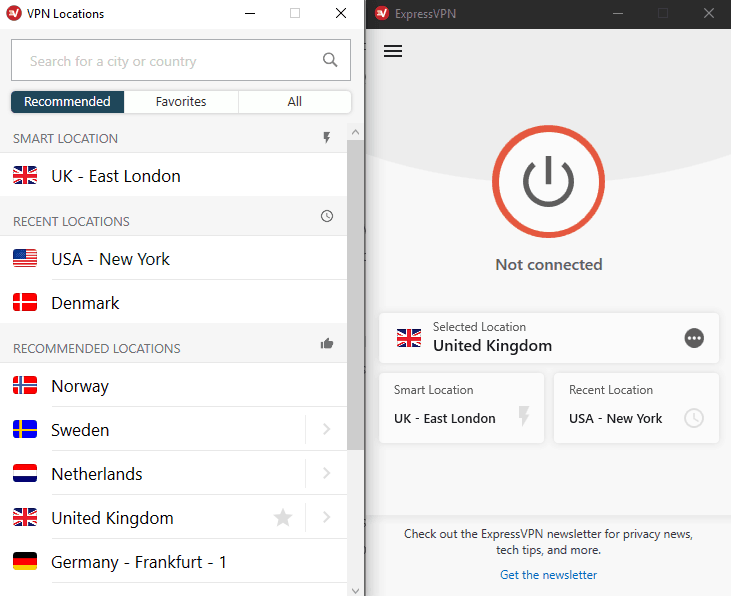This screenshot has height=596, width=731.
Task: Click the Netherlands flag icon
Action: tap(25, 473)
